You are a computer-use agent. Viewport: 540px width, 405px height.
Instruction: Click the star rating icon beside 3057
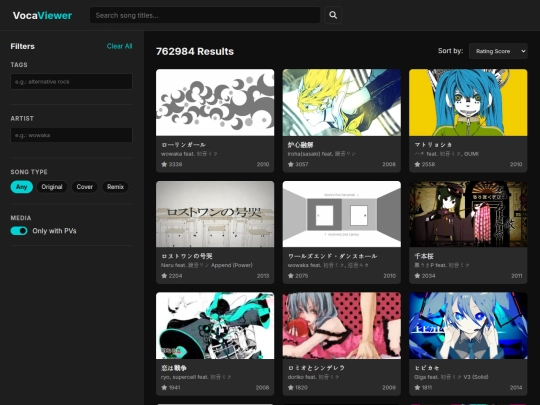point(291,164)
